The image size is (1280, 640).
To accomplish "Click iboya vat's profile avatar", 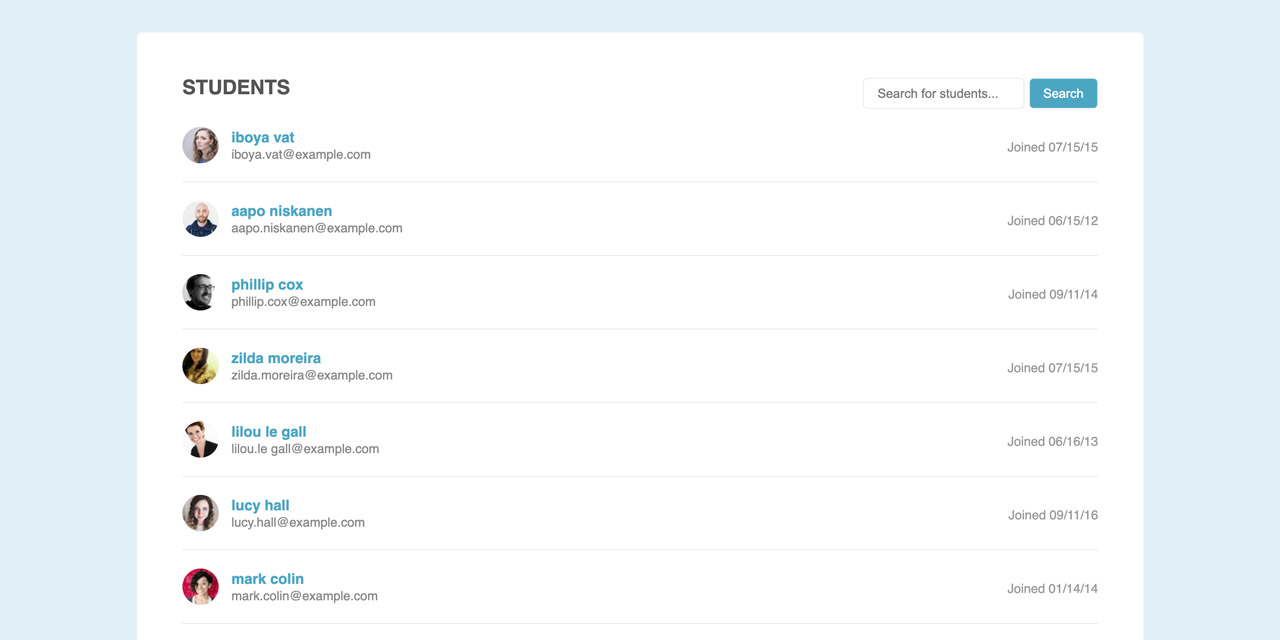I will point(200,145).
